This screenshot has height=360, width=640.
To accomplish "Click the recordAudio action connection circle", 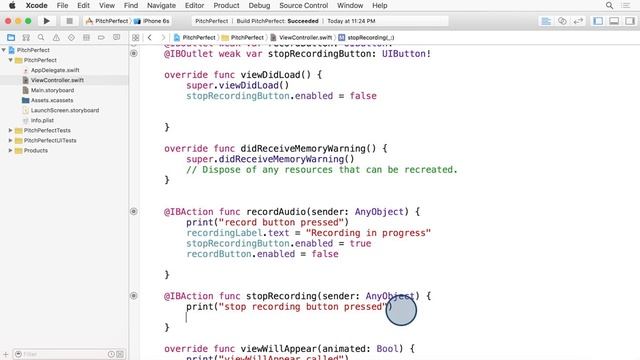I will click(x=134, y=211).
